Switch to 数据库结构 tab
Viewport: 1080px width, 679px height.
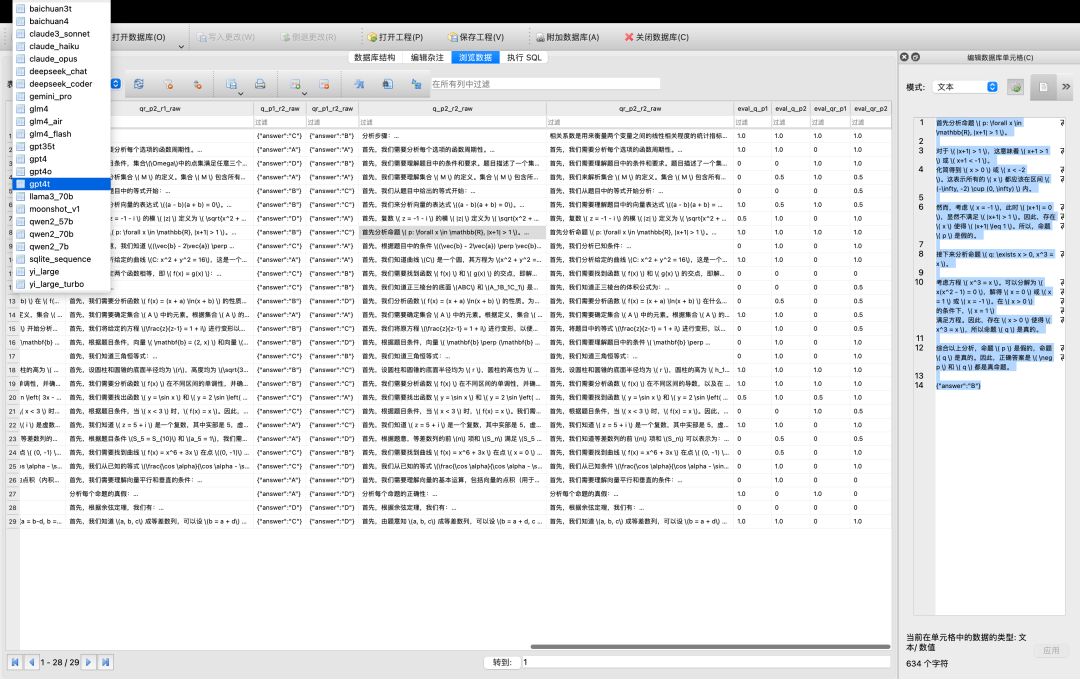(x=375, y=57)
